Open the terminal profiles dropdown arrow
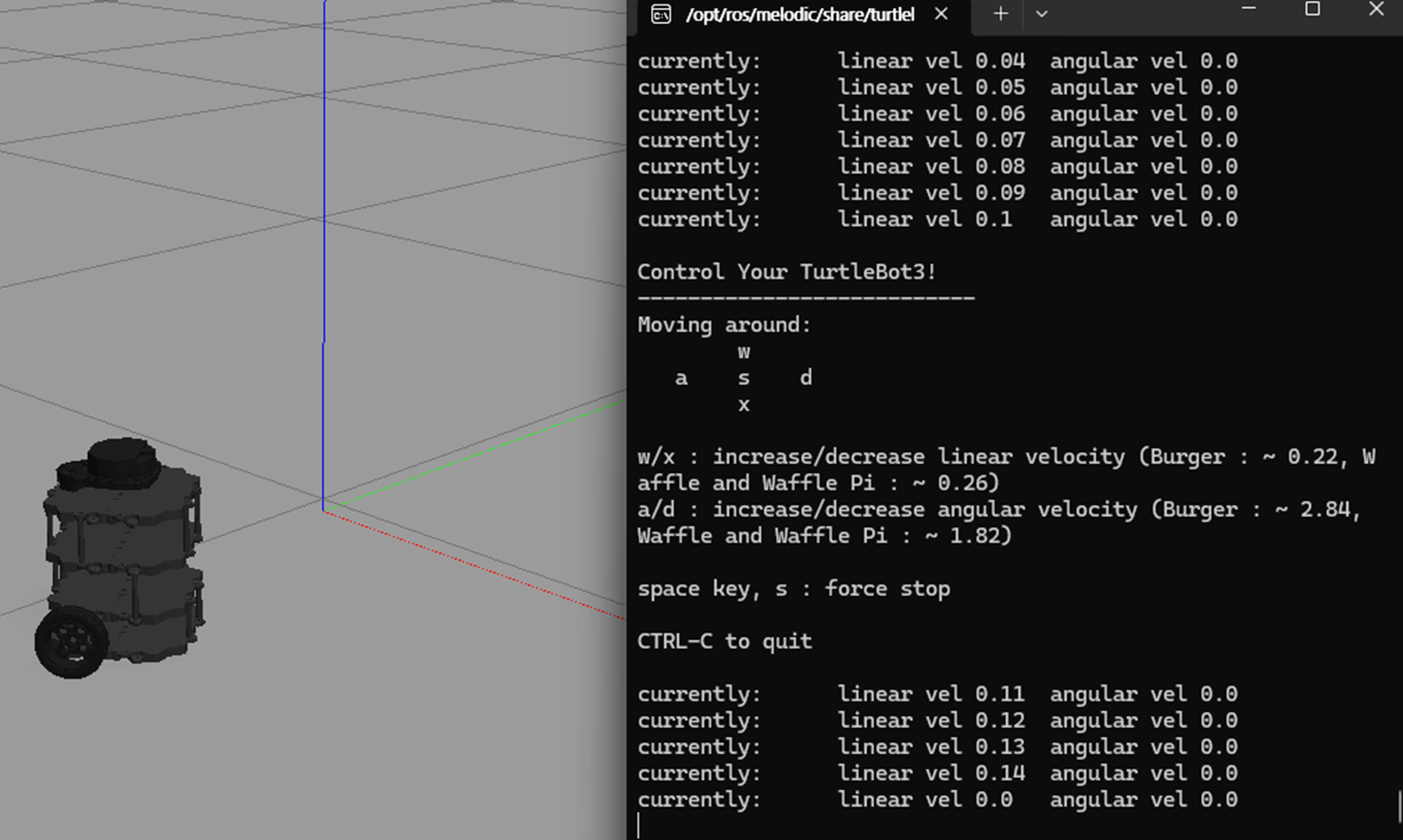The height and width of the screenshot is (840, 1403). [1041, 14]
